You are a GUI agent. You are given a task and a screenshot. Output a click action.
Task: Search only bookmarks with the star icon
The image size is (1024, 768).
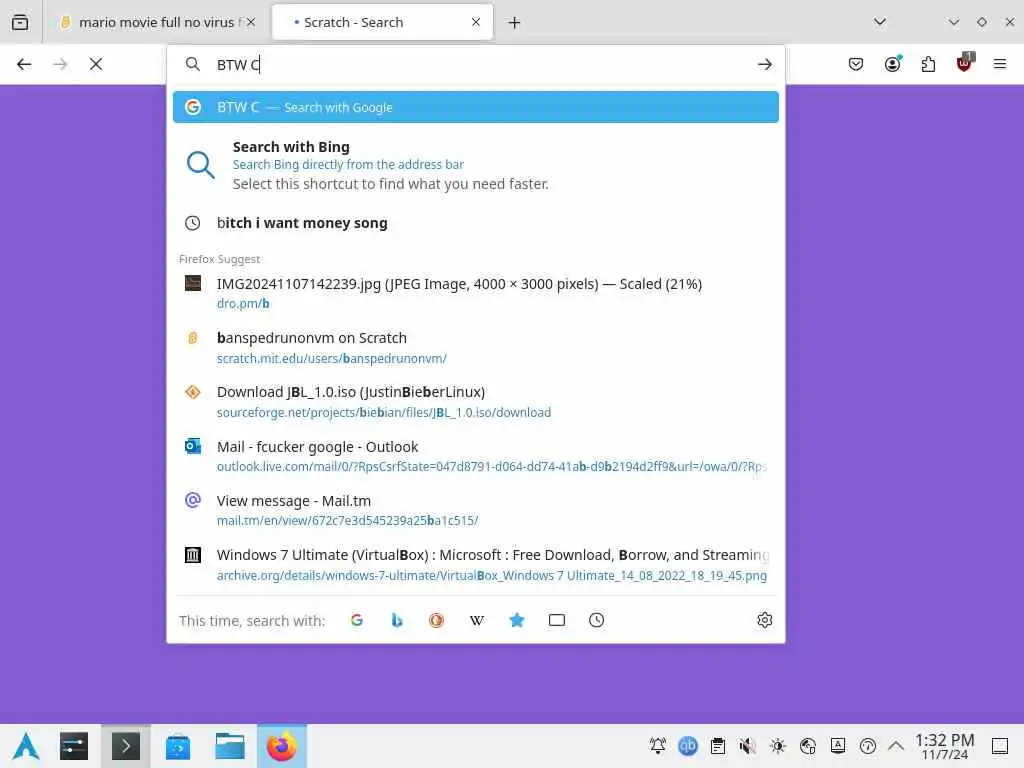click(517, 620)
